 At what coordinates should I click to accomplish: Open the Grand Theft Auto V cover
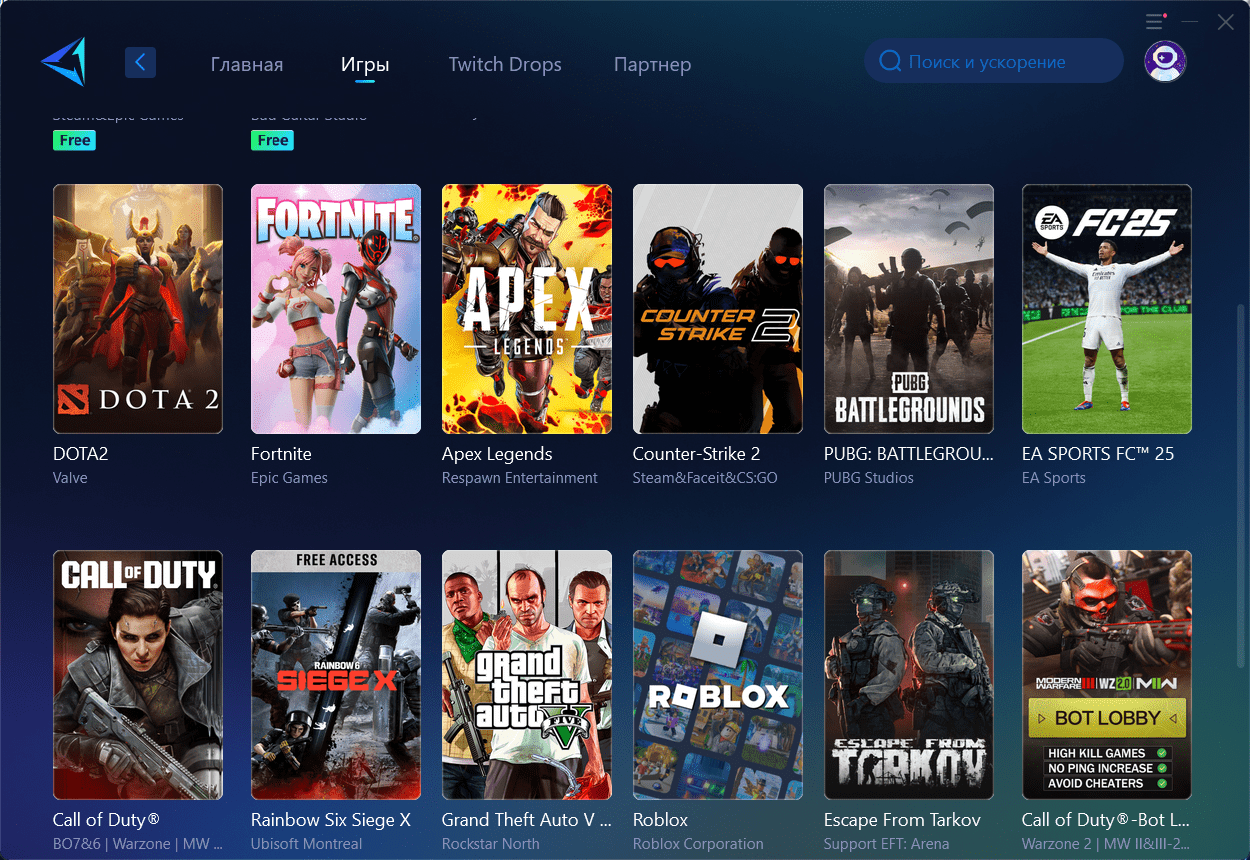click(527, 675)
